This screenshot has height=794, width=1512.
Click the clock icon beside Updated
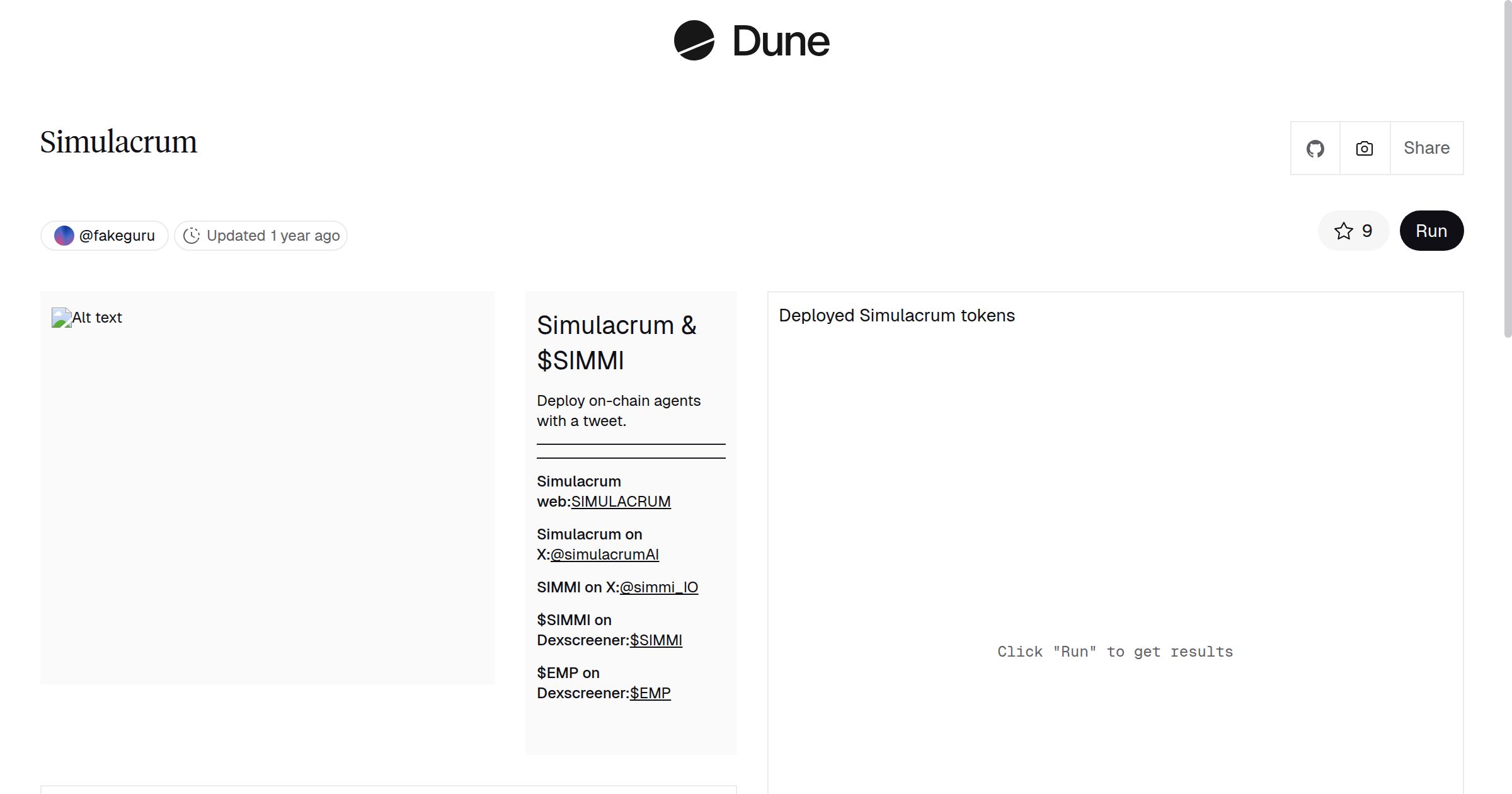click(x=192, y=236)
